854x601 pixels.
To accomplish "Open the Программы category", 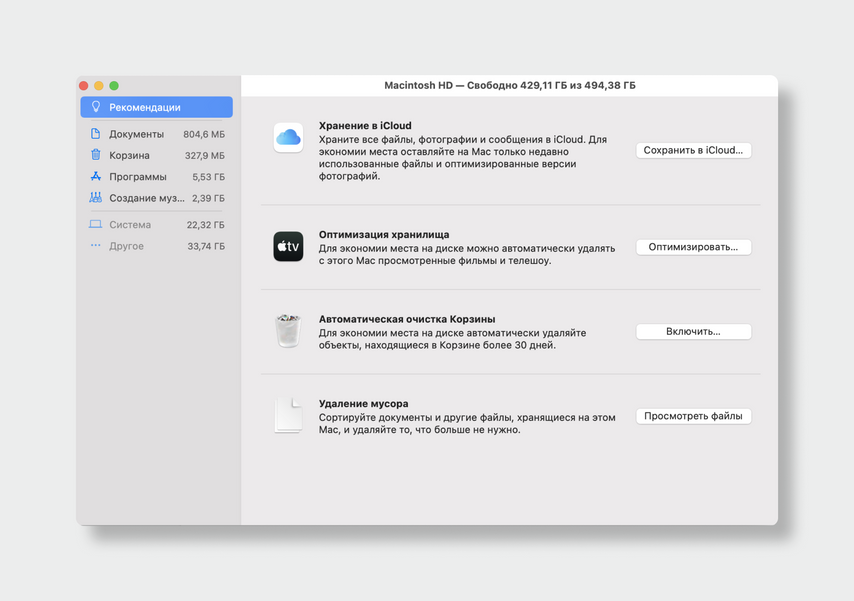I will point(156,177).
